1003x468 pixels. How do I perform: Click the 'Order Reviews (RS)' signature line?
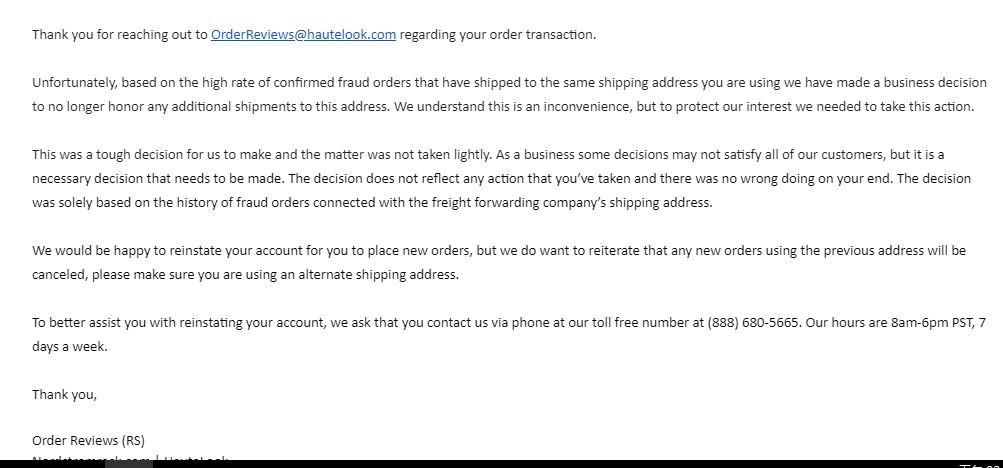[x=88, y=441]
